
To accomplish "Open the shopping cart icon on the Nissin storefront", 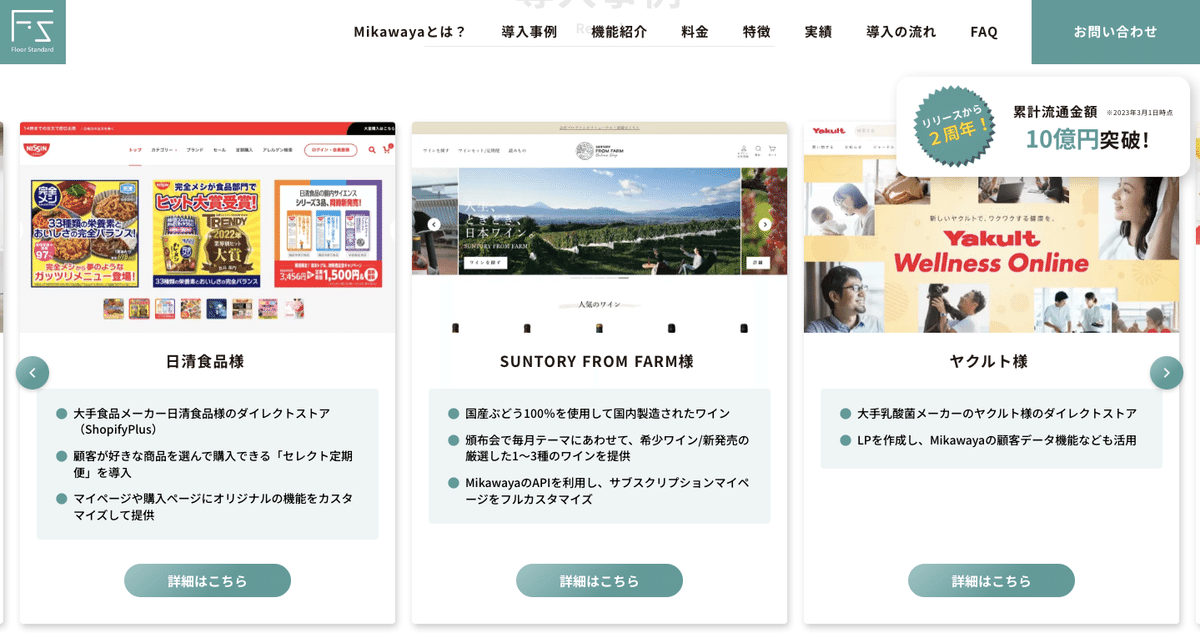I will click(x=385, y=148).
